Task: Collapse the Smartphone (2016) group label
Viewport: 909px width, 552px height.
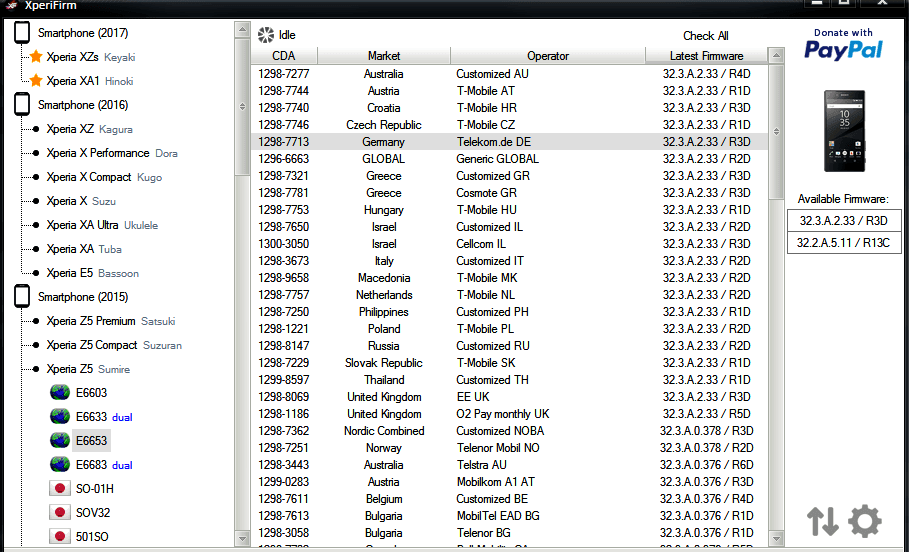Action: [x=83, y=105]
